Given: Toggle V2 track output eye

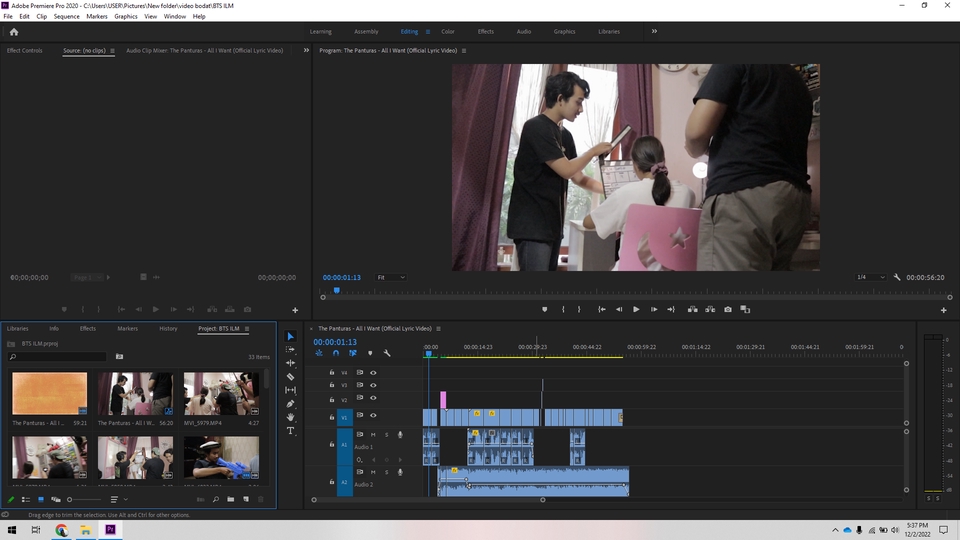Looking at the screenshot, I should pyautogui.click(x=373, y=399).
